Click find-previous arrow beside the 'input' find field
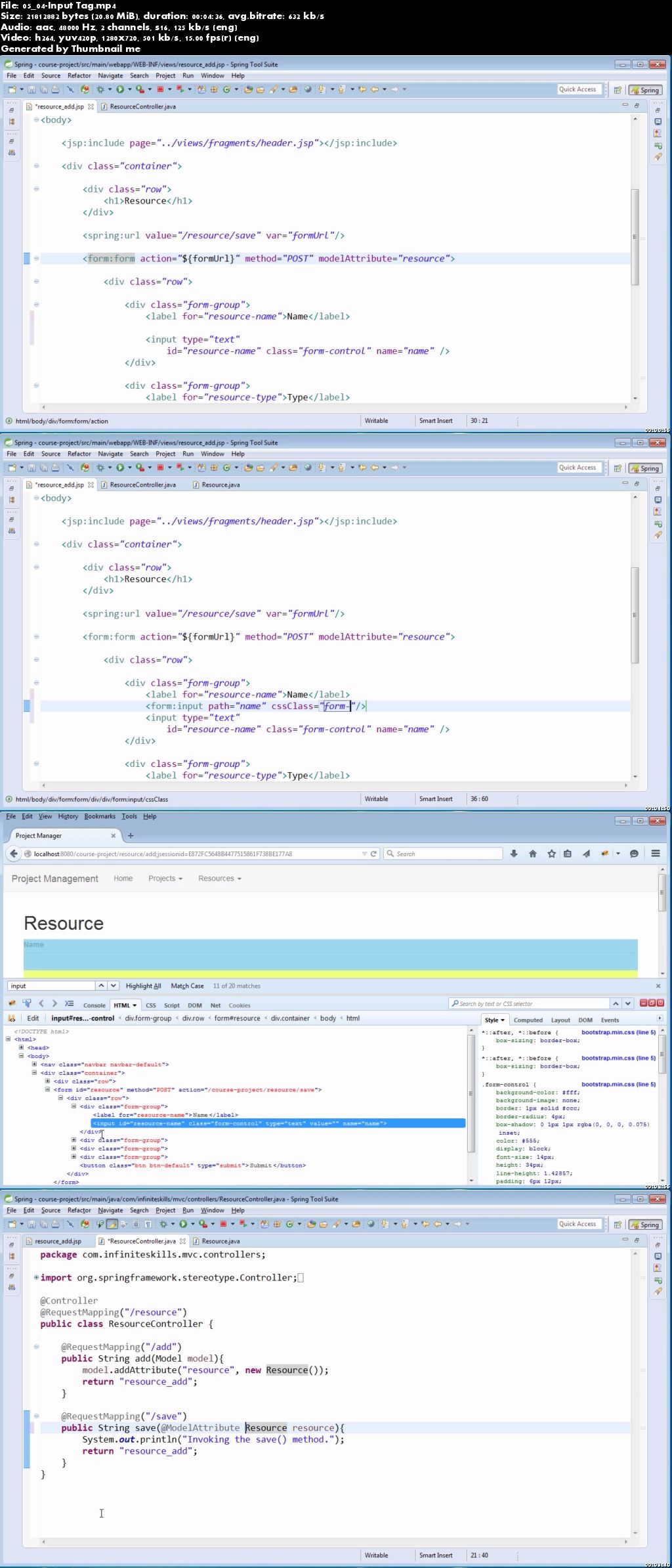The image size is (672, 1568). pyautogui.click(x=101, y=986)
